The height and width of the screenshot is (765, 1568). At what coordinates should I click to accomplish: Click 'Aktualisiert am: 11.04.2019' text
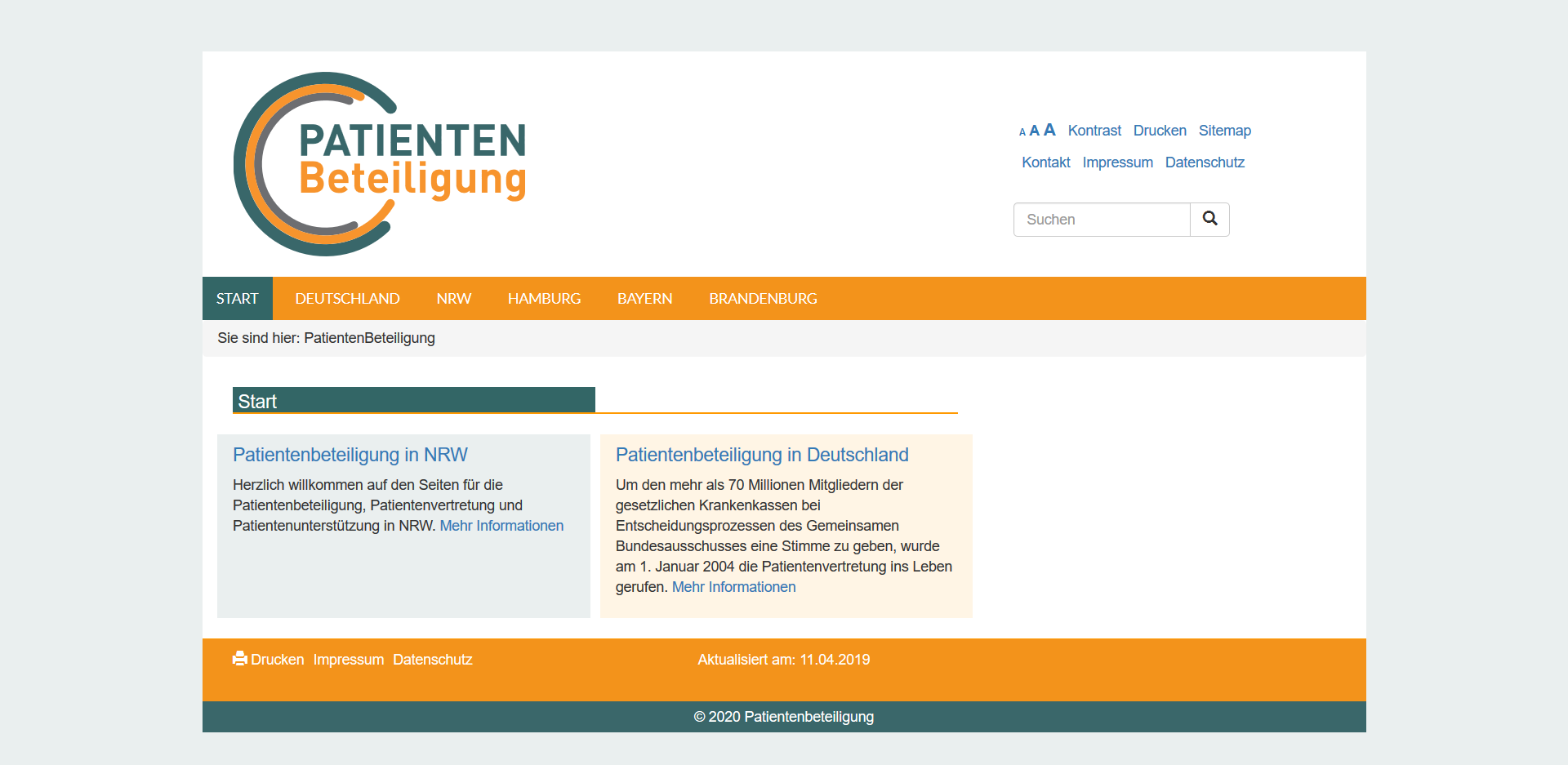[784, 660]
